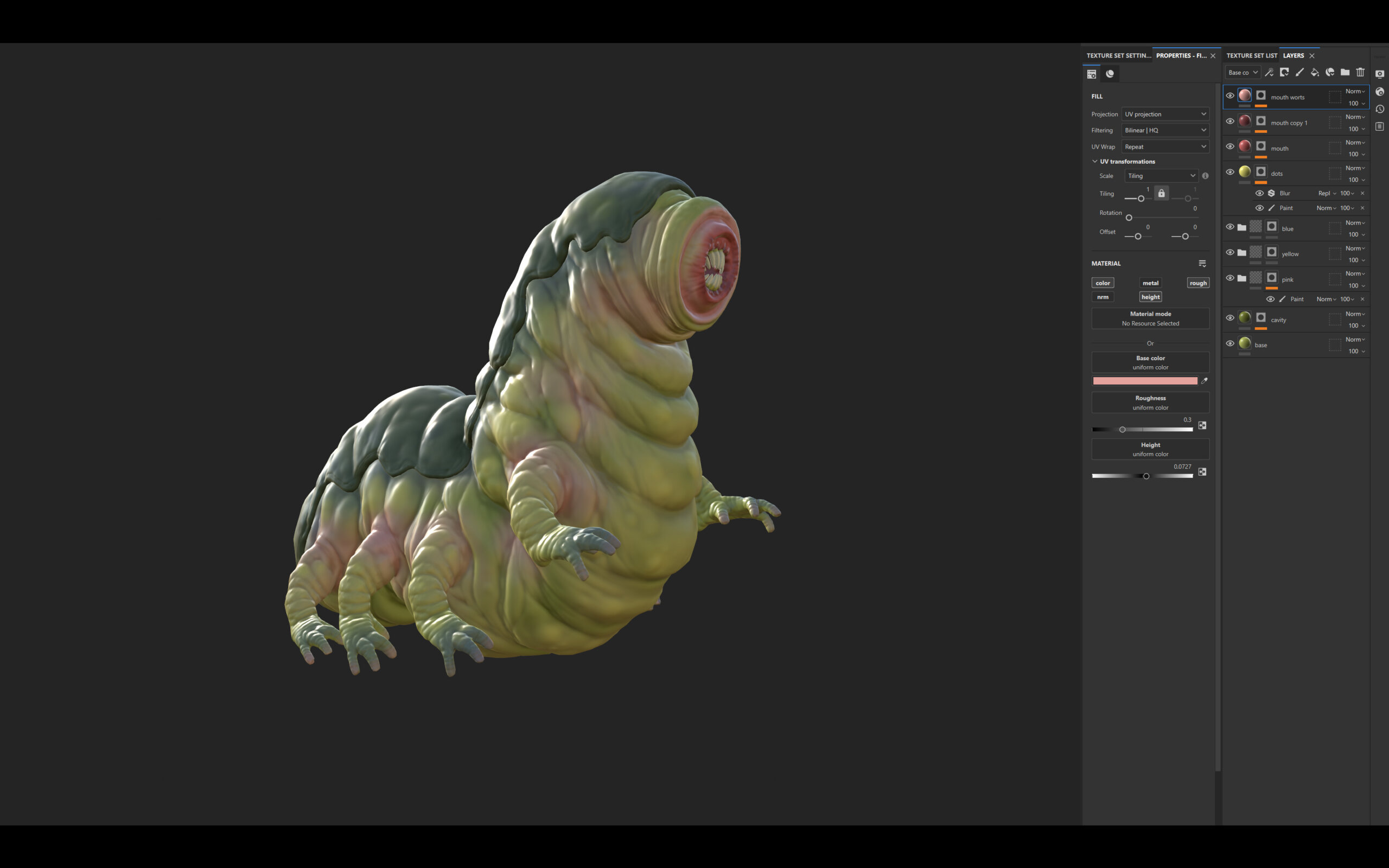
Task: Toggle visibility of the dots layer
Action: point(1231,172)
